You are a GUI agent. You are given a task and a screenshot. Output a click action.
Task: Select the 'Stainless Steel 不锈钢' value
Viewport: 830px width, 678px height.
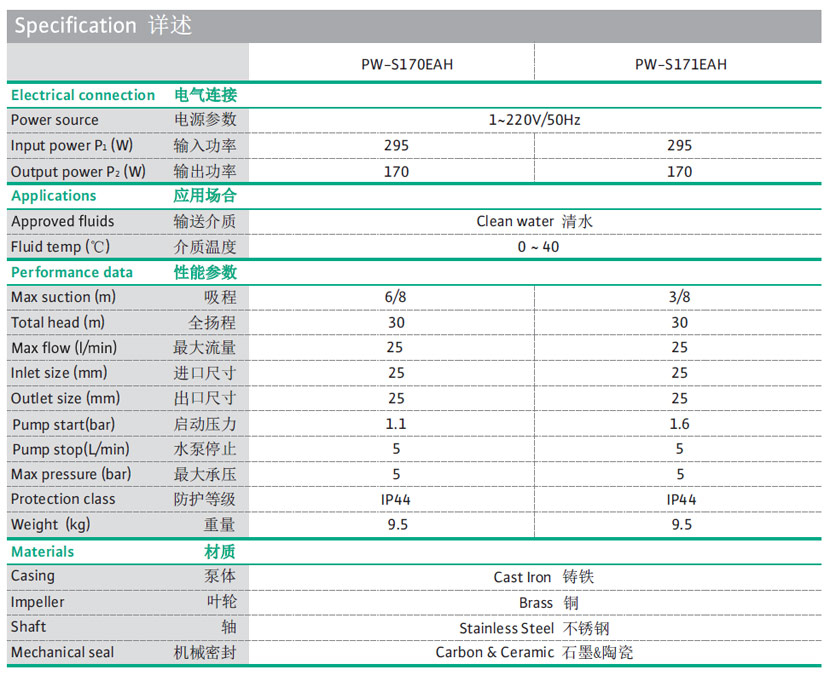pos(534,628)
